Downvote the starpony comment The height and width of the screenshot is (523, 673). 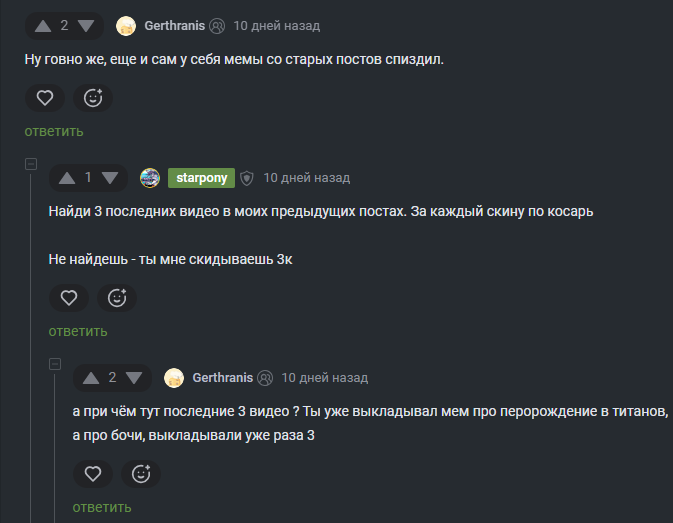tap(109, 178)
